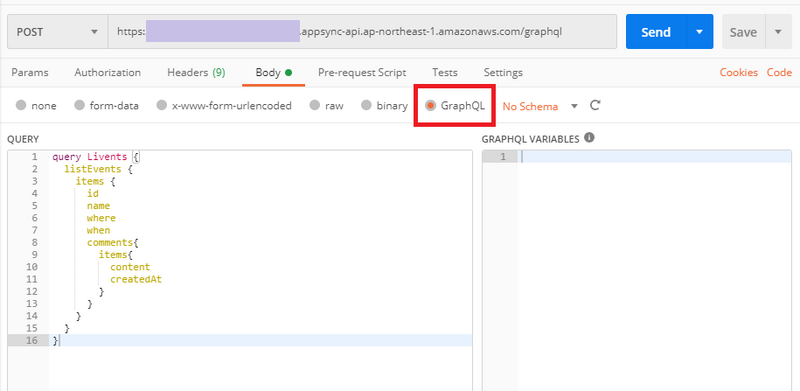Image resolution: width=800 pixels, height=391 pixels.
Task: Click the 'content' field in the query
Action: pyautogui.click(x=130, y=267)
